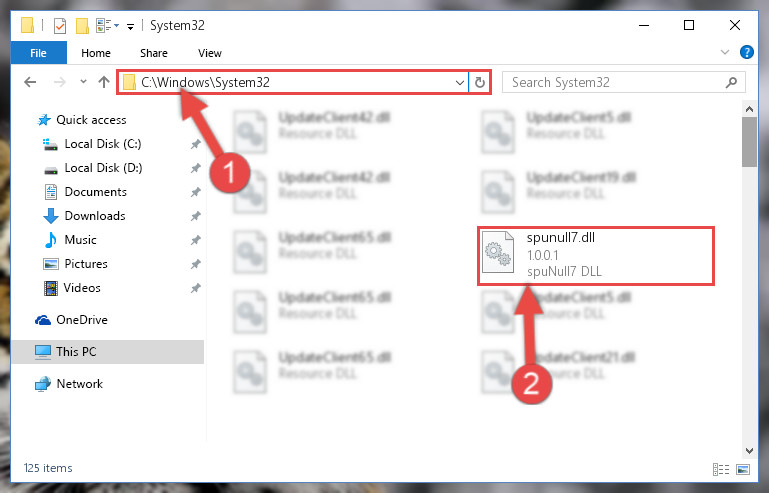The height and width of the screenshot is (493, 769).
Task: Refresh the System32 folder view
Action: pyautogui.click(x=480, y=82)
